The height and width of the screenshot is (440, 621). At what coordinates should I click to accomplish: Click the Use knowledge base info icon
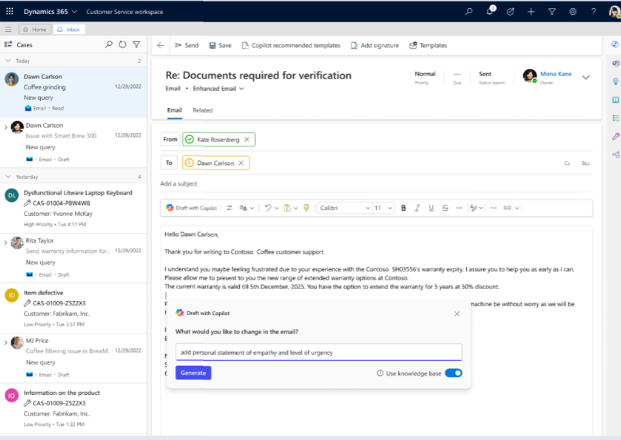coord(380,373)
